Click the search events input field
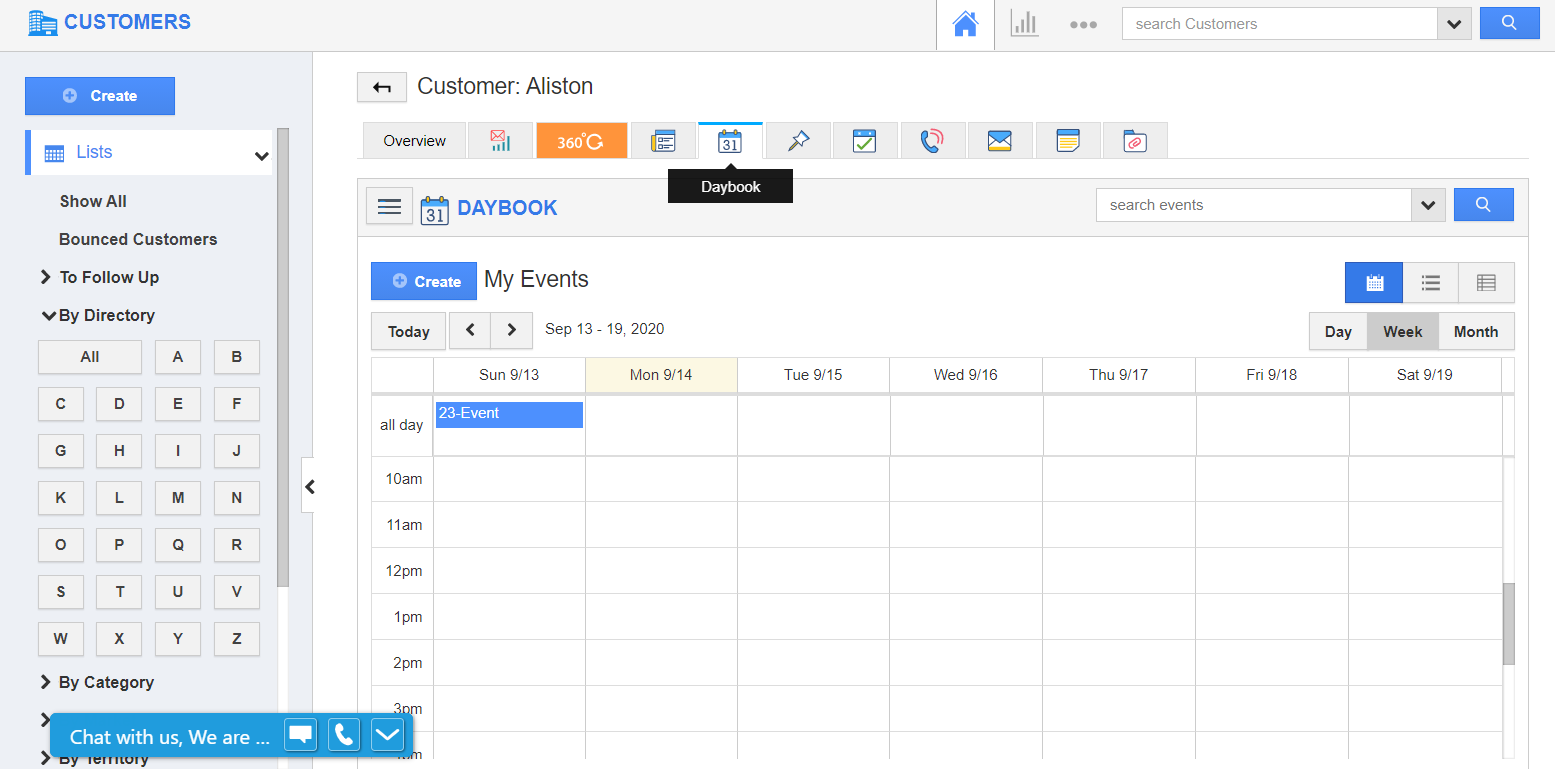The height and width of the screenshot is (769, 1555). pos(1253,205)
